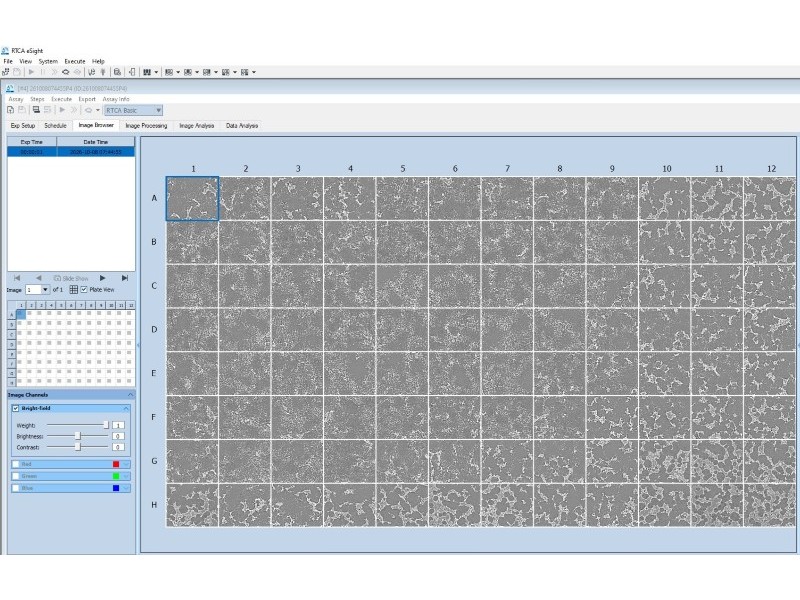
Task: Click the new assay file icon in sub-toolbar
Action: (x=11, y=110)
